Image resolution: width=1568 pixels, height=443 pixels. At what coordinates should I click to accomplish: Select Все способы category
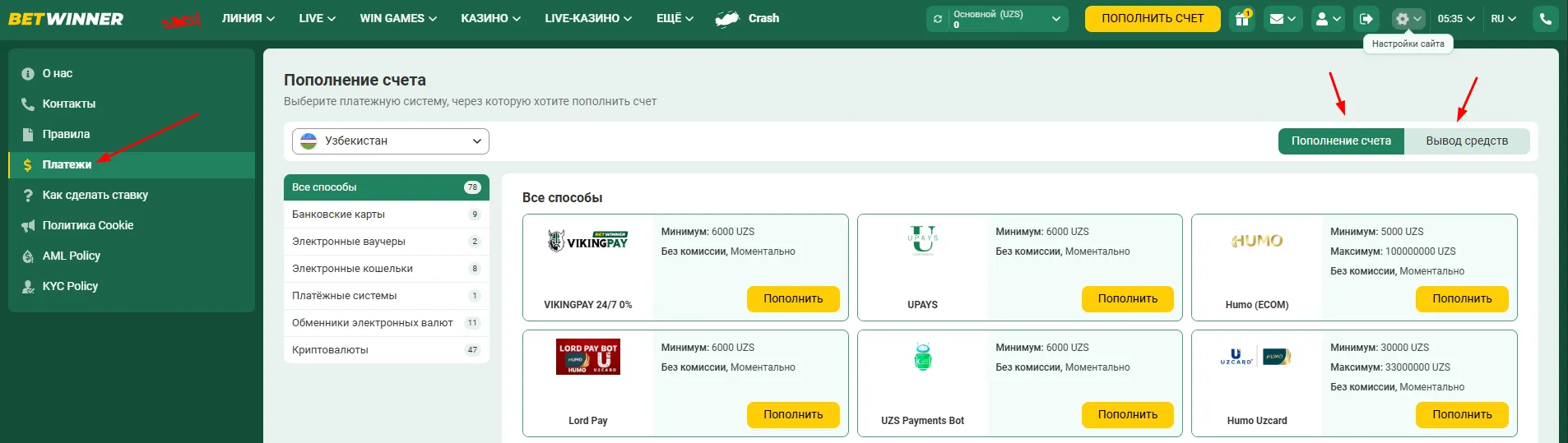387,187
